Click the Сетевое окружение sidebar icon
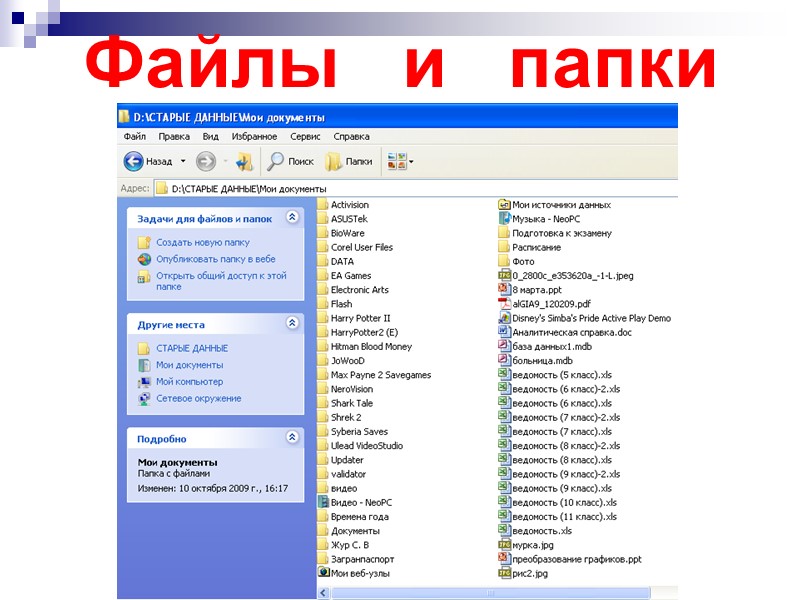The width and height of the screenshot is (800, 600). tap(147, 398)
